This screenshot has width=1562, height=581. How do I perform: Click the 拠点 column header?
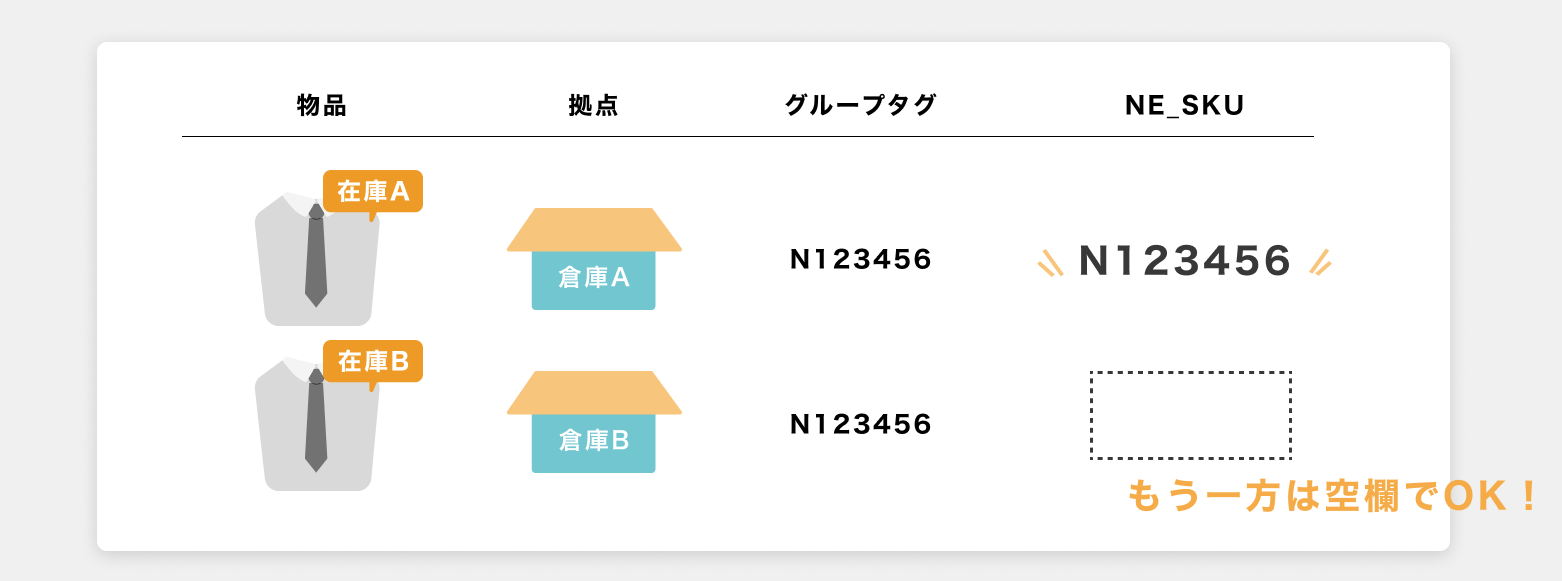point(594,105)
